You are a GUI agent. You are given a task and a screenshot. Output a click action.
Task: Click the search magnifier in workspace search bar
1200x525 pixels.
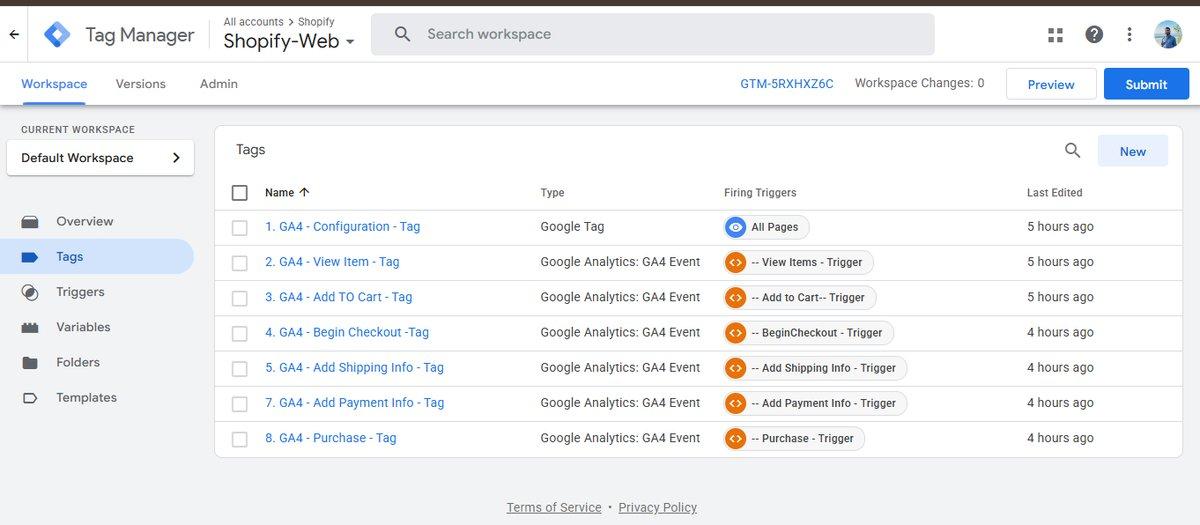click(402, 34)
